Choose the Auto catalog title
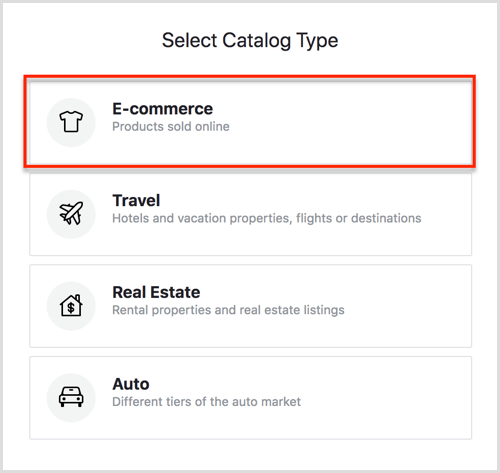The height and width of the screenshot is (473, 500). 131,384
